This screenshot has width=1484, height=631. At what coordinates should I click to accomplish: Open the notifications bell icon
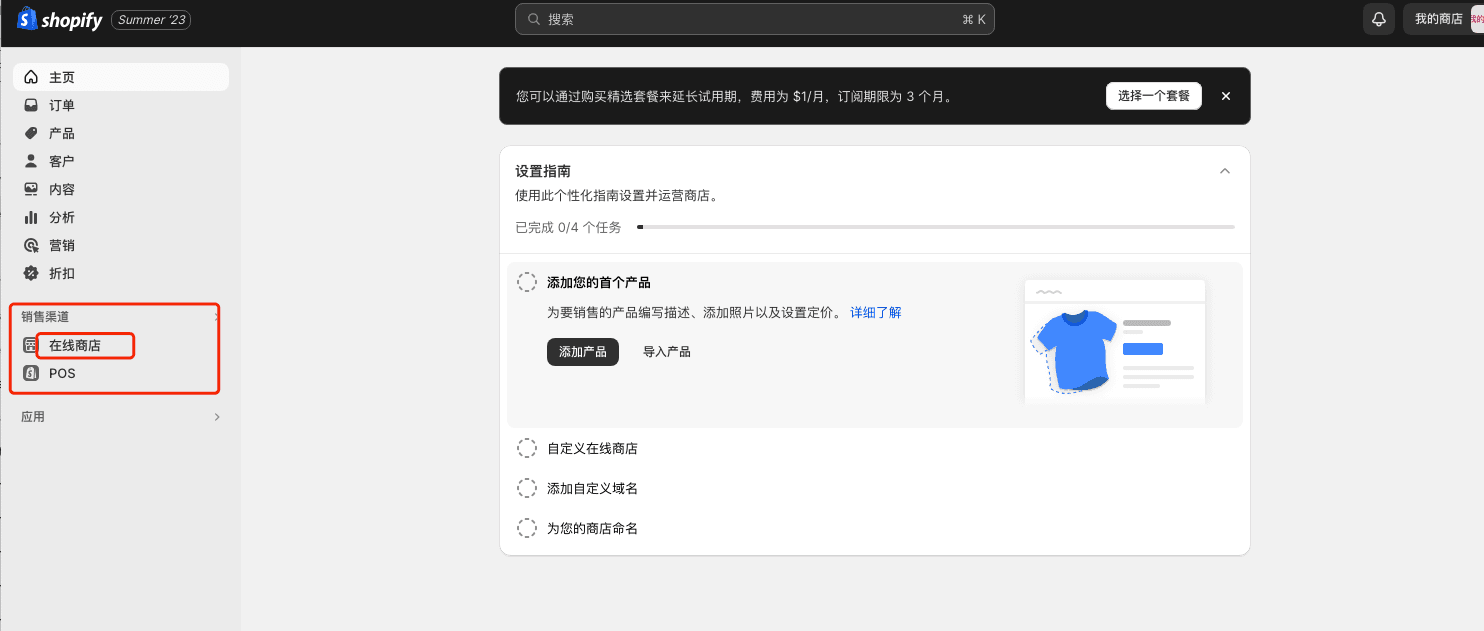(1379, 19)
